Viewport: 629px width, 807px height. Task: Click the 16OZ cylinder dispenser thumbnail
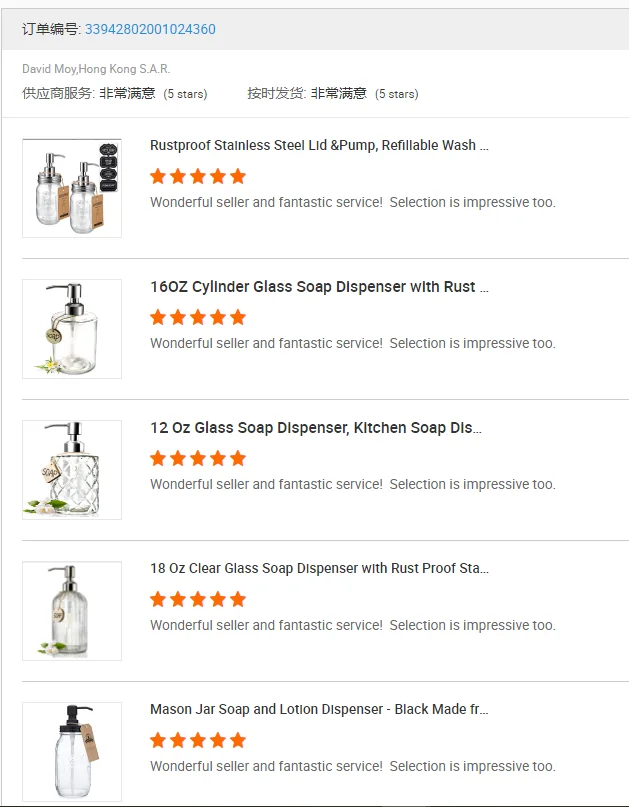tap(72, 329)
